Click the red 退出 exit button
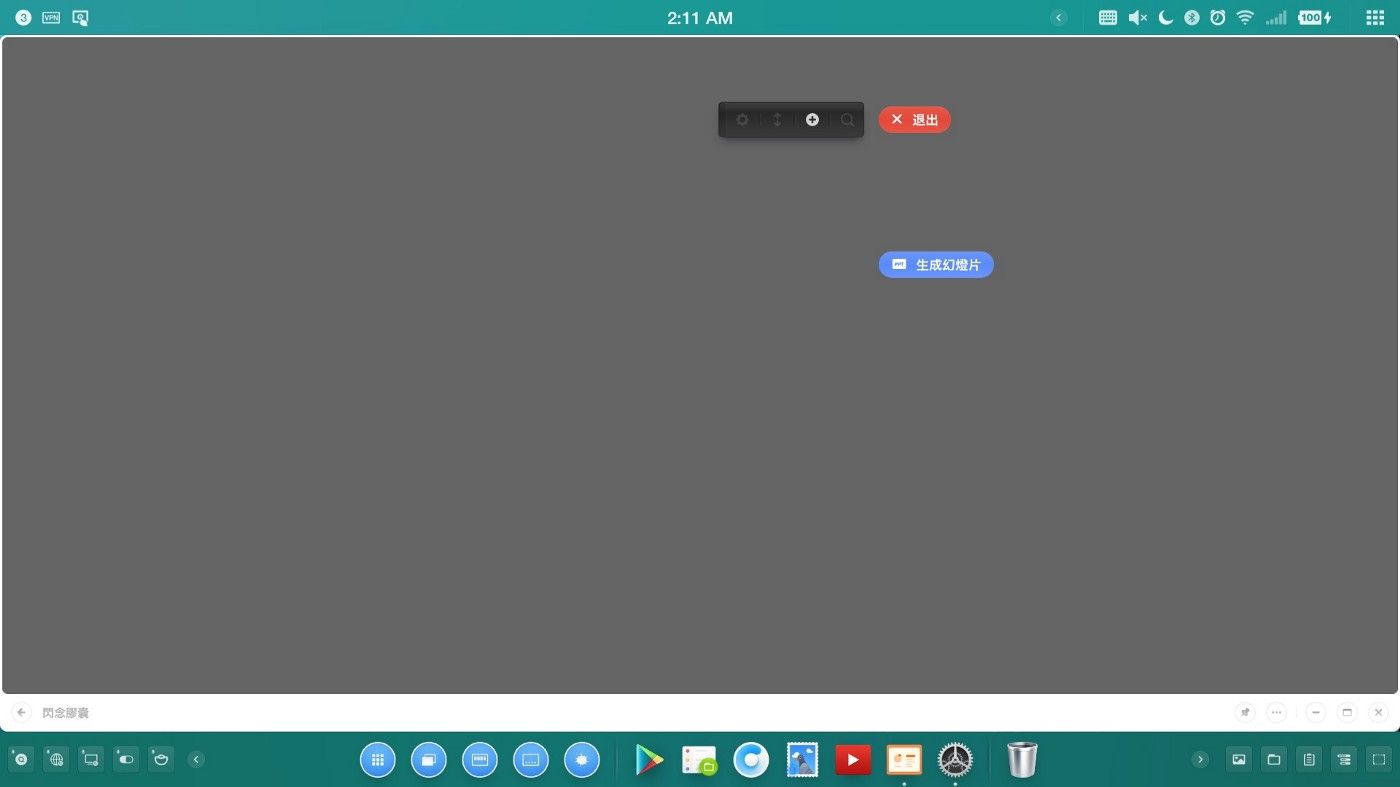 tap(914, 120)
